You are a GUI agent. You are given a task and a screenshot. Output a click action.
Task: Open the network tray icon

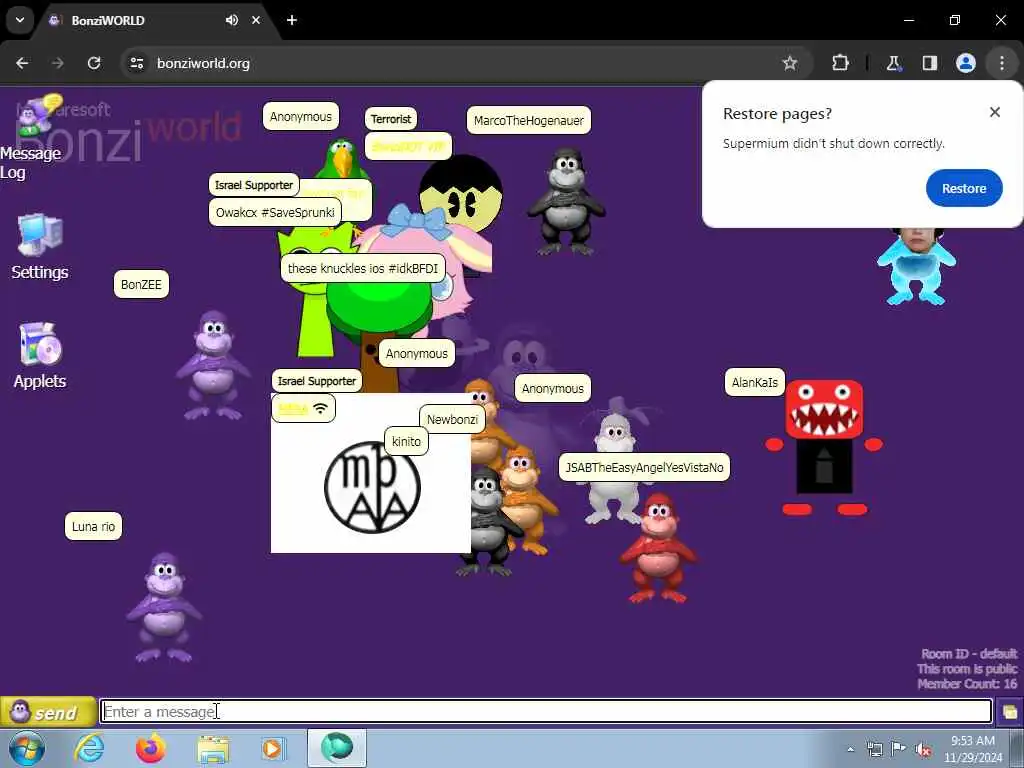pos(874,749)
